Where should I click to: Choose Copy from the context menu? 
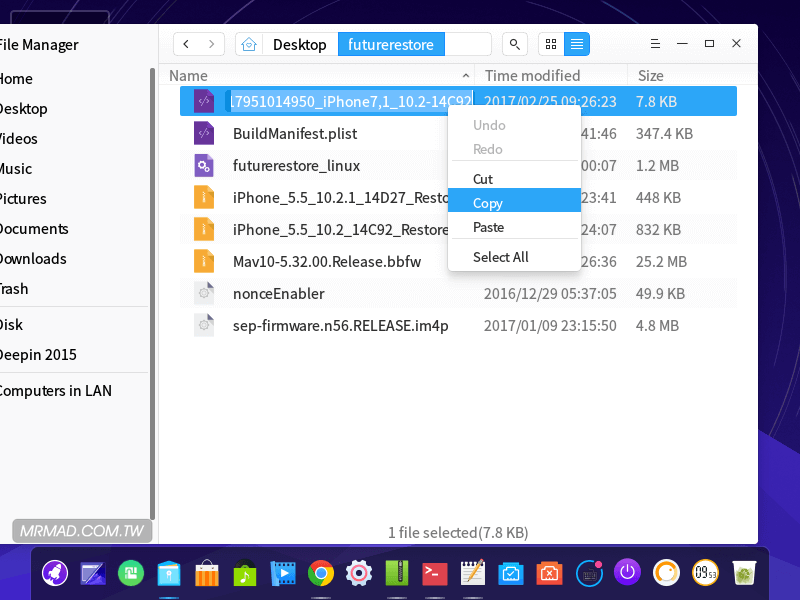(x=488, y=203)
